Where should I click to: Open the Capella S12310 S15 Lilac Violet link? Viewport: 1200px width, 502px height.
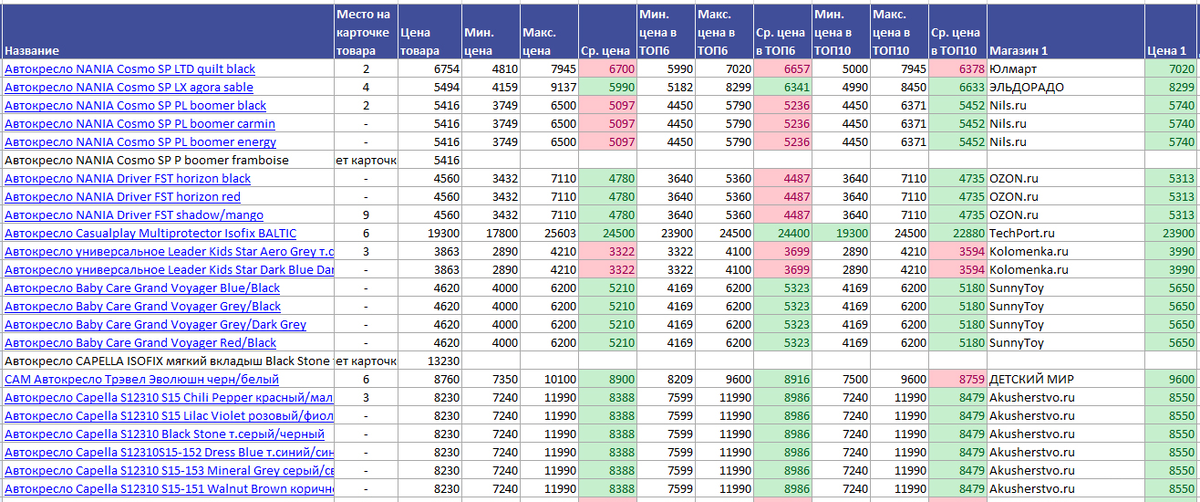[169, 415]
